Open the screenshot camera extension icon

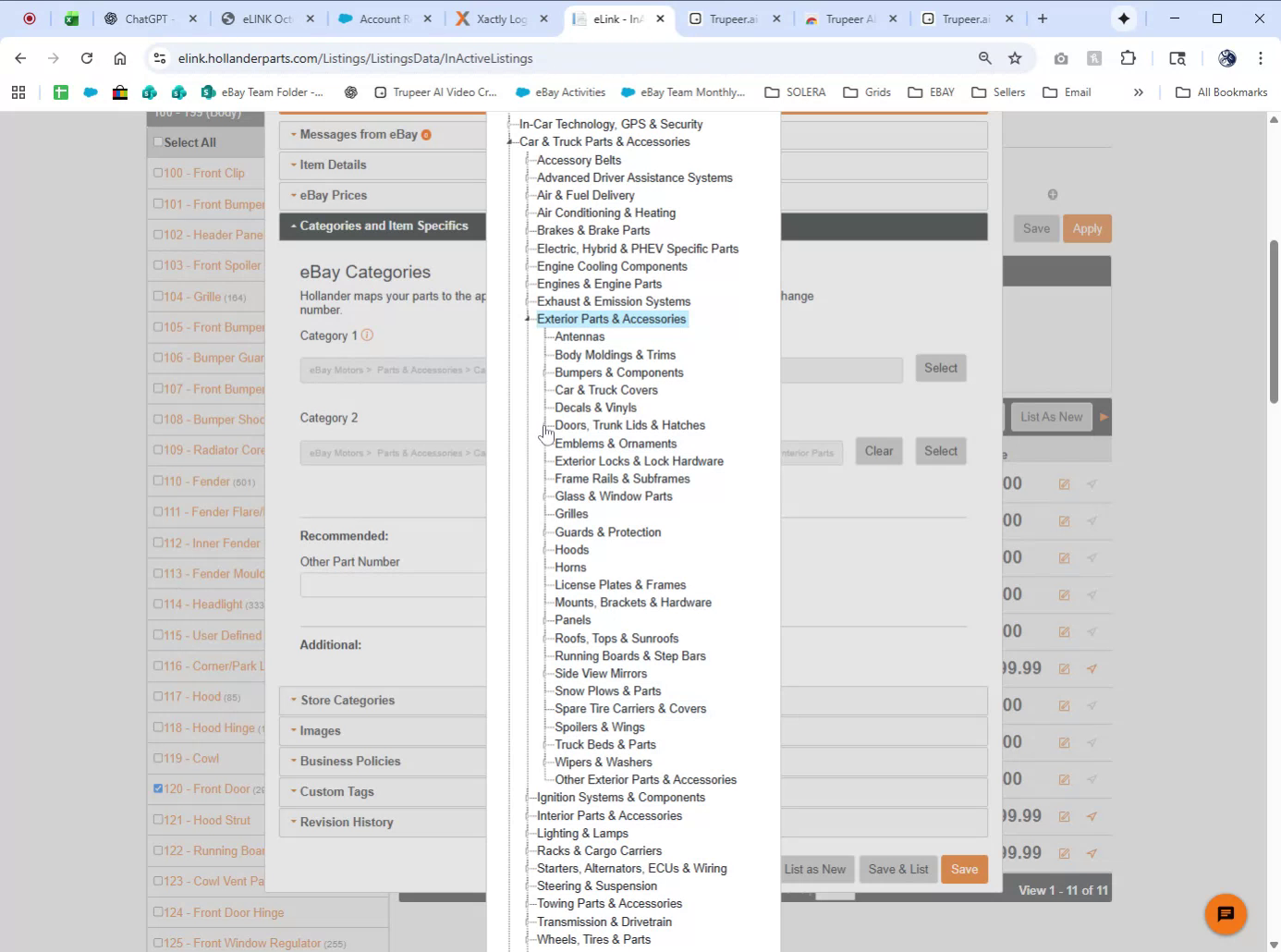[1061, 58]
